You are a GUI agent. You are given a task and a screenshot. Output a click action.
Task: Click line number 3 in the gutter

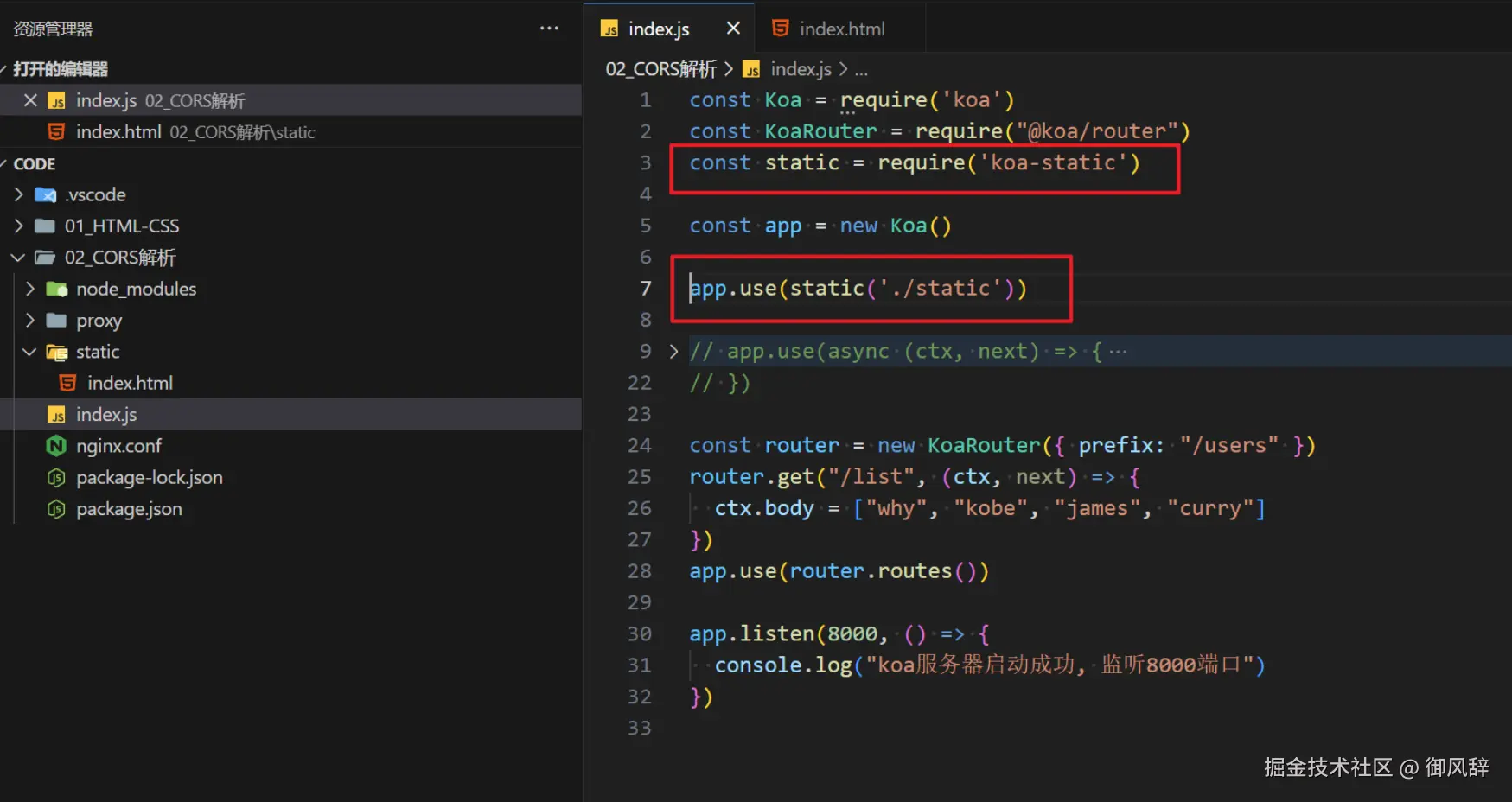tap(646, 162)
